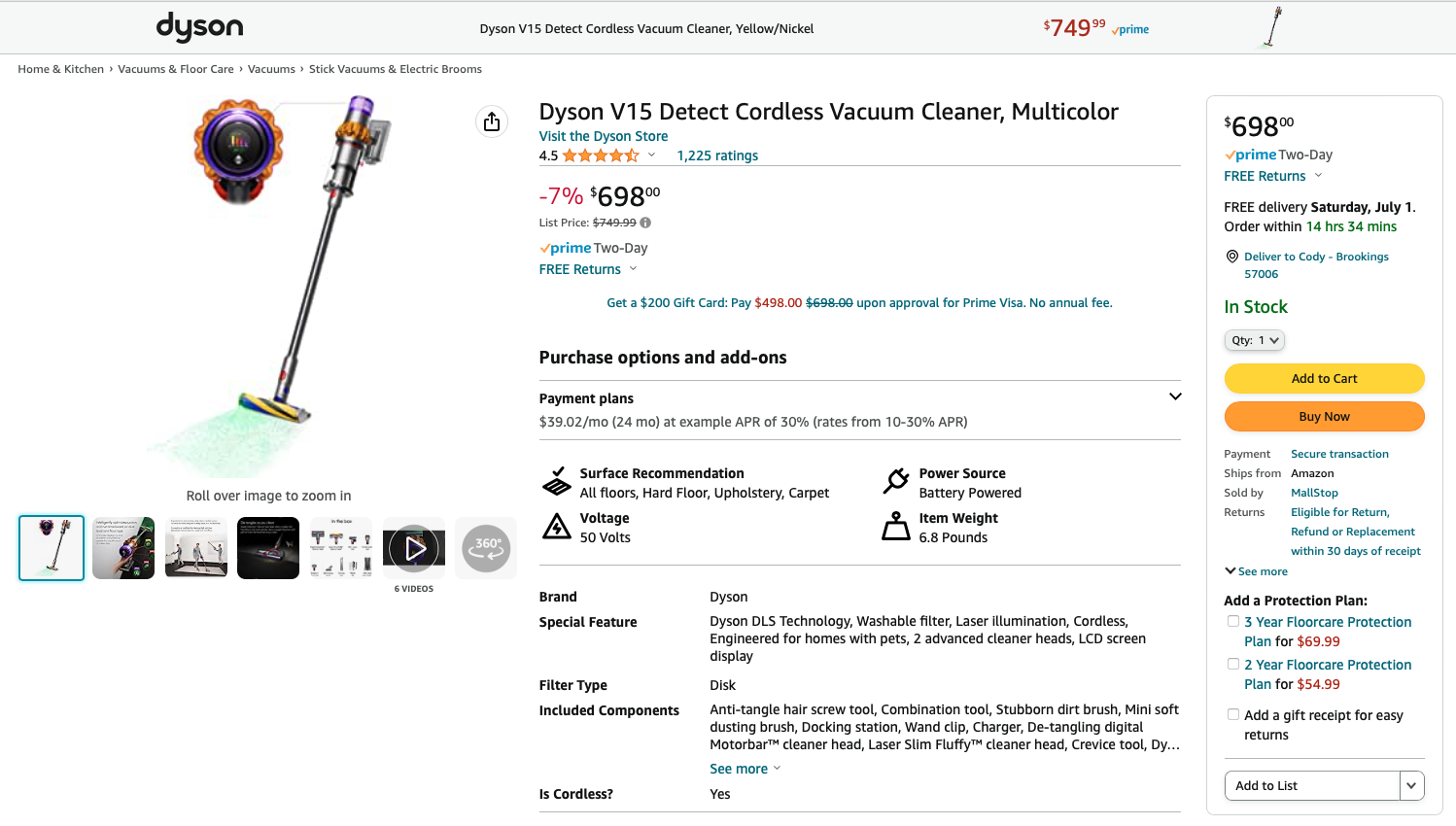Expand See more under Included Components
This screenshot has height=826, width=1456.
[x=745, y=769]
